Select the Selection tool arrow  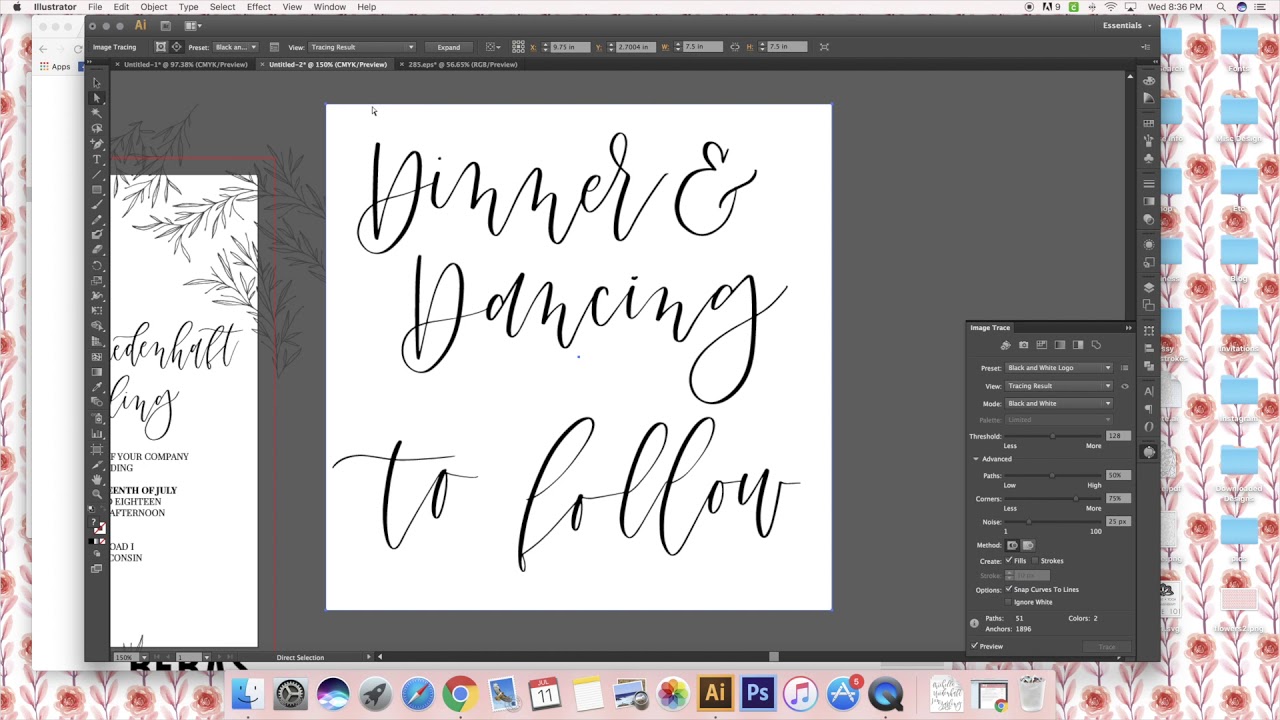[97, 83]
